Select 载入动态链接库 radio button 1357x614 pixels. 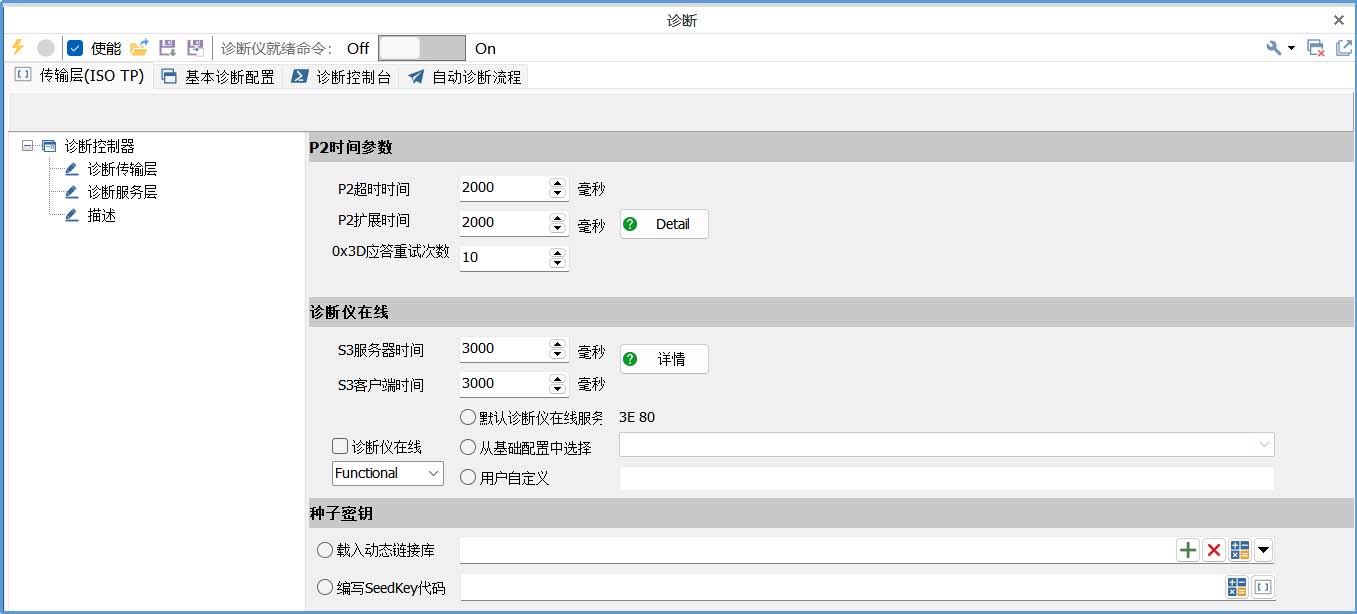[x=324, y=549]
